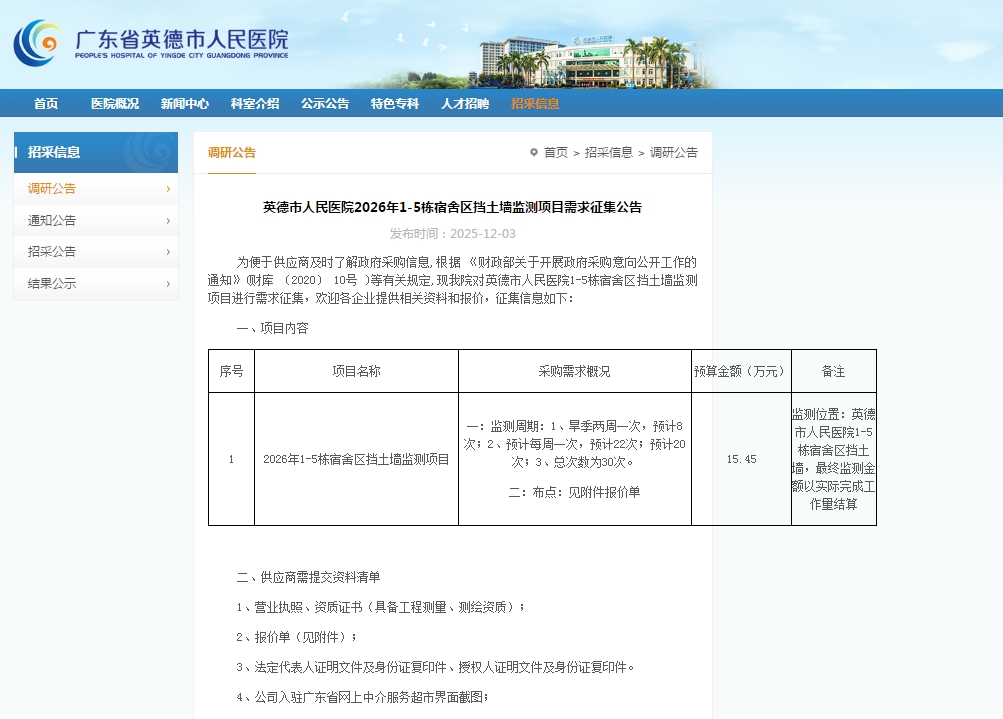
Task: Select highlighted 招采信息 menu item
Action: (535, 104)
